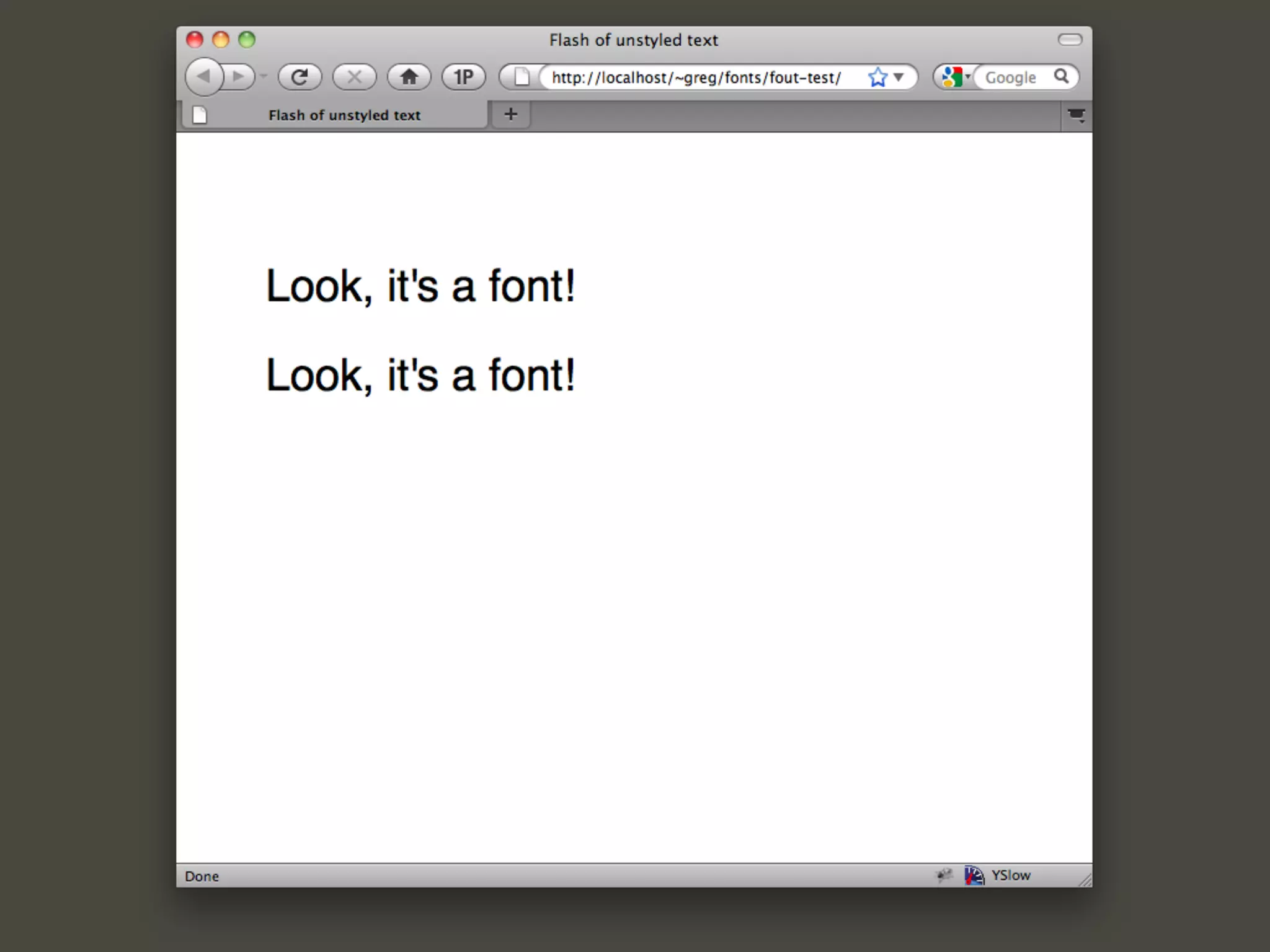Click the search magnifier icon
Screen dimensions: 1270x952
[1061, 76]
